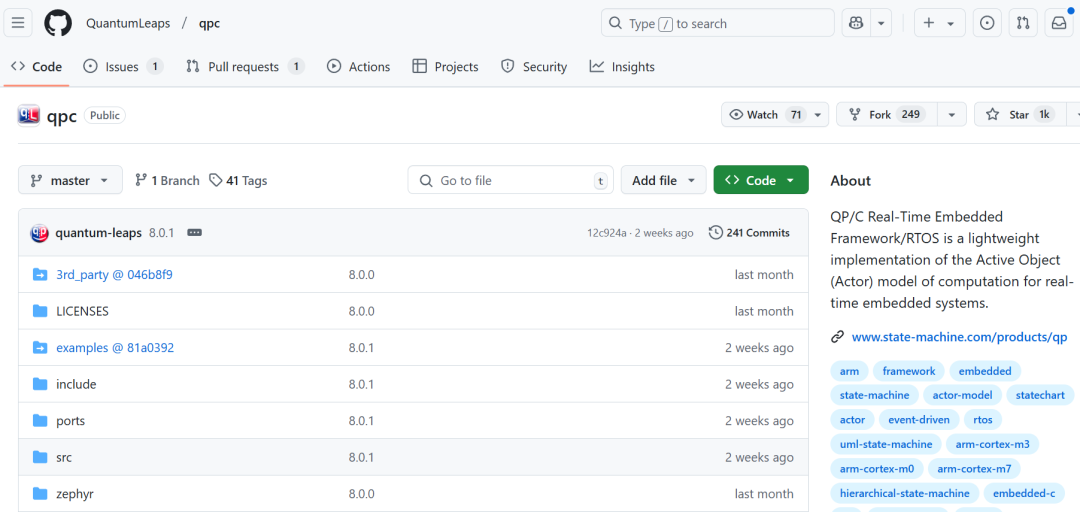The width and height of the screenshot is (1080, 512).
Task: Select the hierarchical-state-machine topic tag
Action: click(904, 493)
